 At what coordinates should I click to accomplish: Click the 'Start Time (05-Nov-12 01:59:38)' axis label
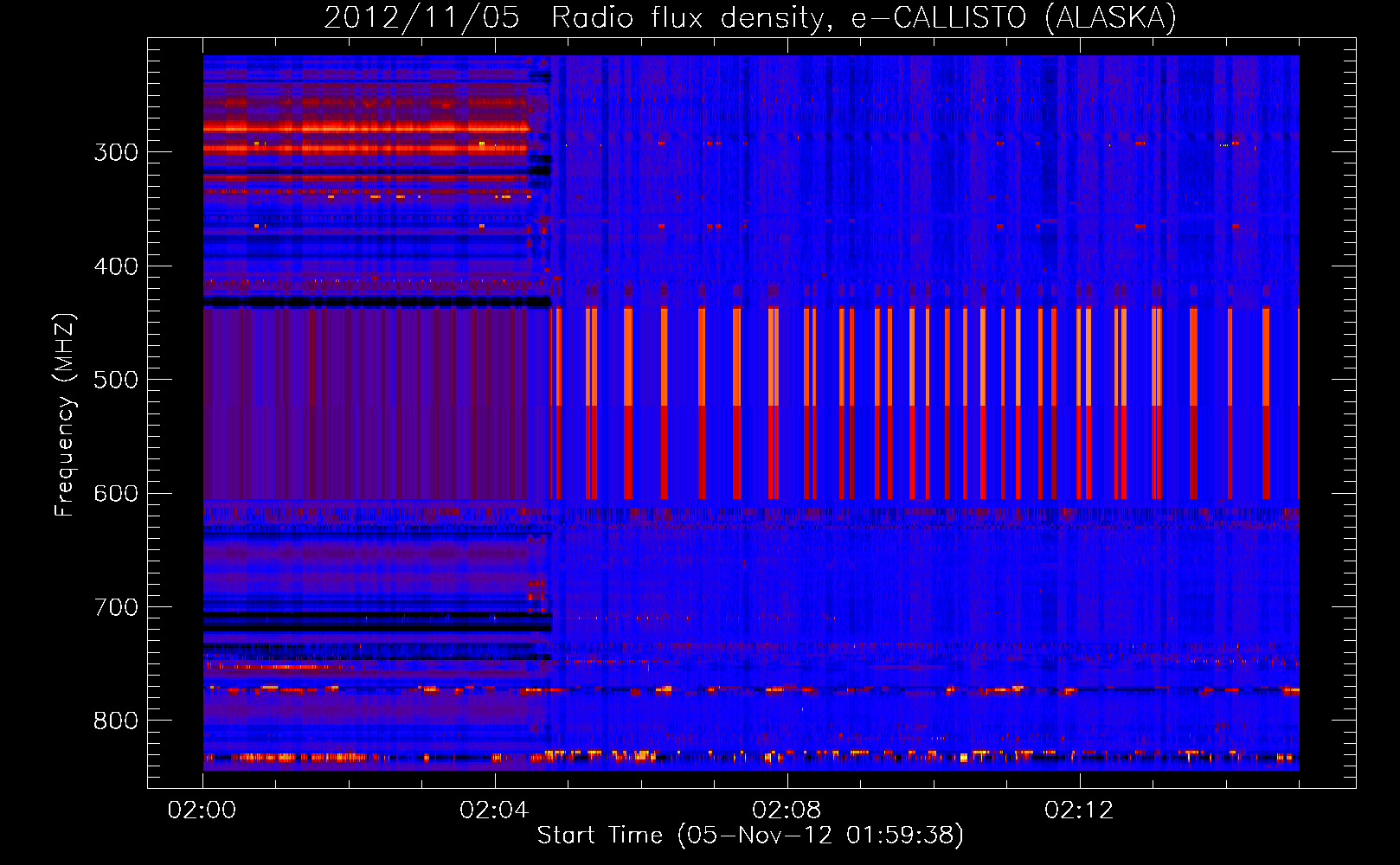tap(750, 835)
